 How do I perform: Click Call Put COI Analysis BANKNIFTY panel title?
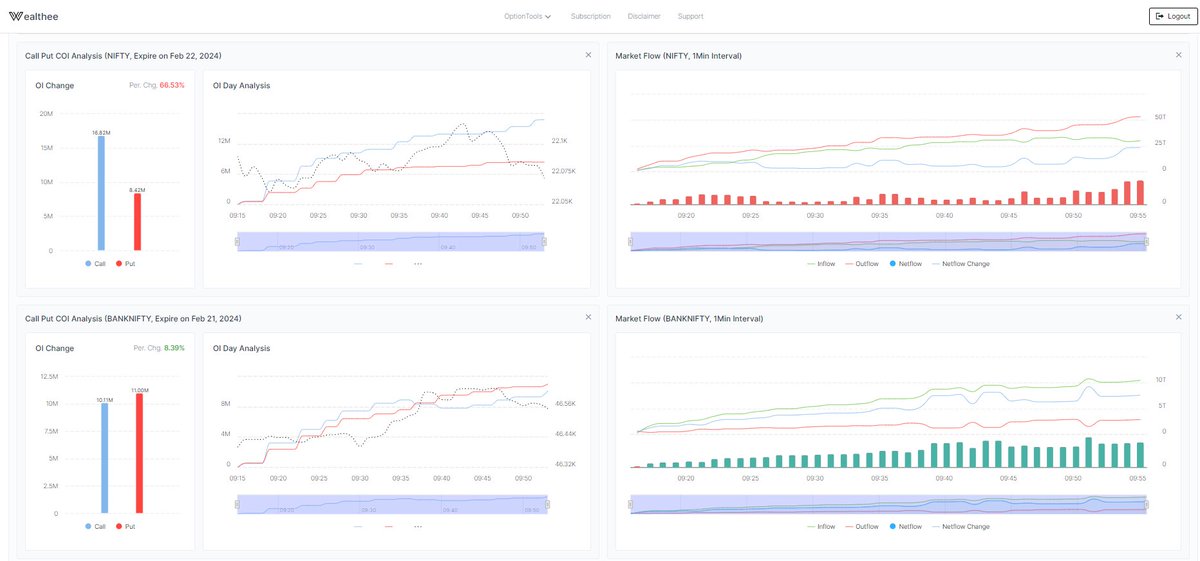[x=133, y=318]
